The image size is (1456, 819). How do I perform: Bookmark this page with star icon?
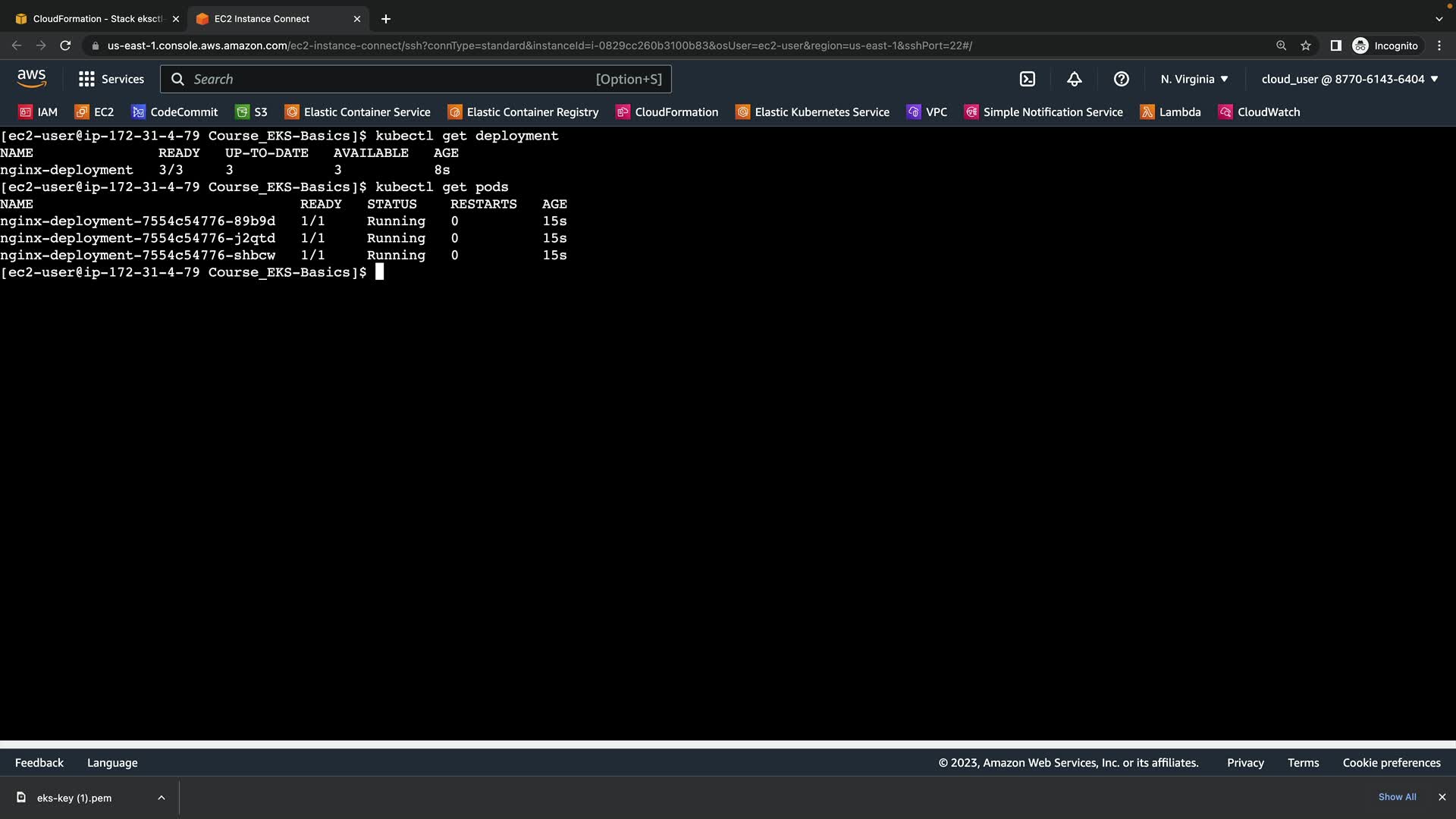[x=1305, y=45]
